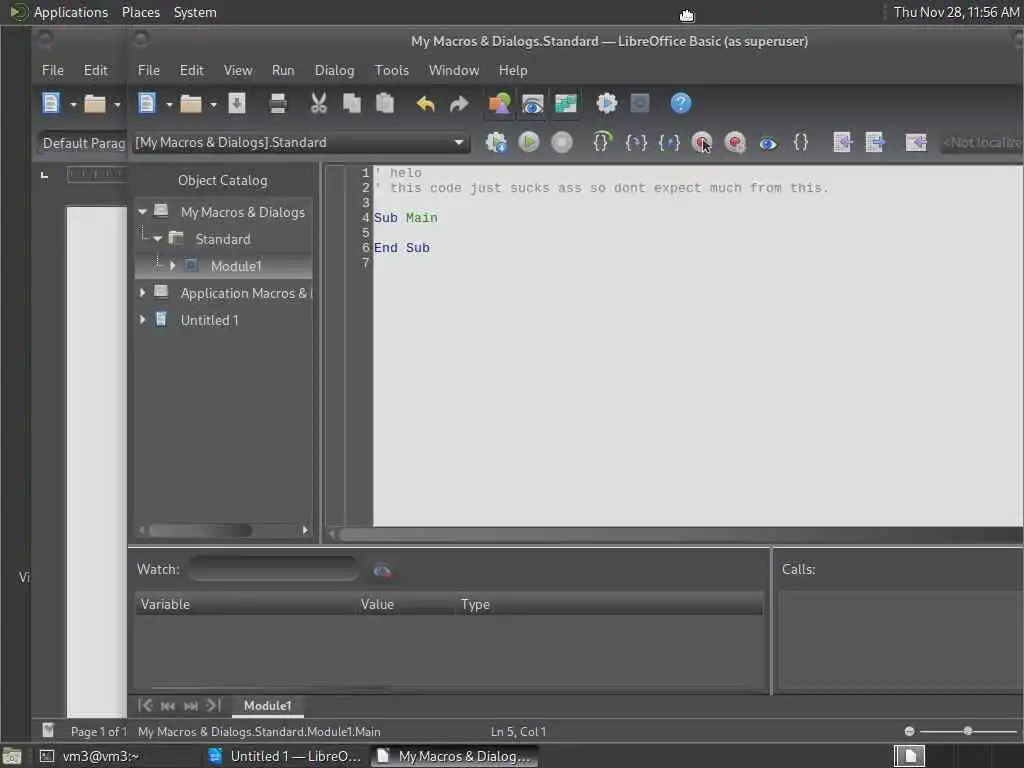Click the Compile icon next to library selector
Screen dimensions: 1024x768
point(496,142)
